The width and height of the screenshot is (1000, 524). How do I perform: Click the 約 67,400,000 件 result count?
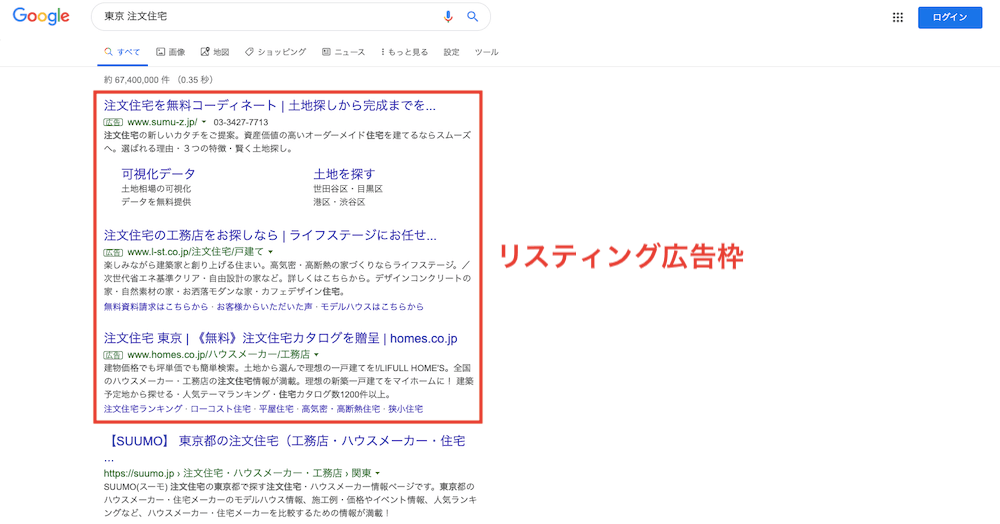click(x=137, y=80)
